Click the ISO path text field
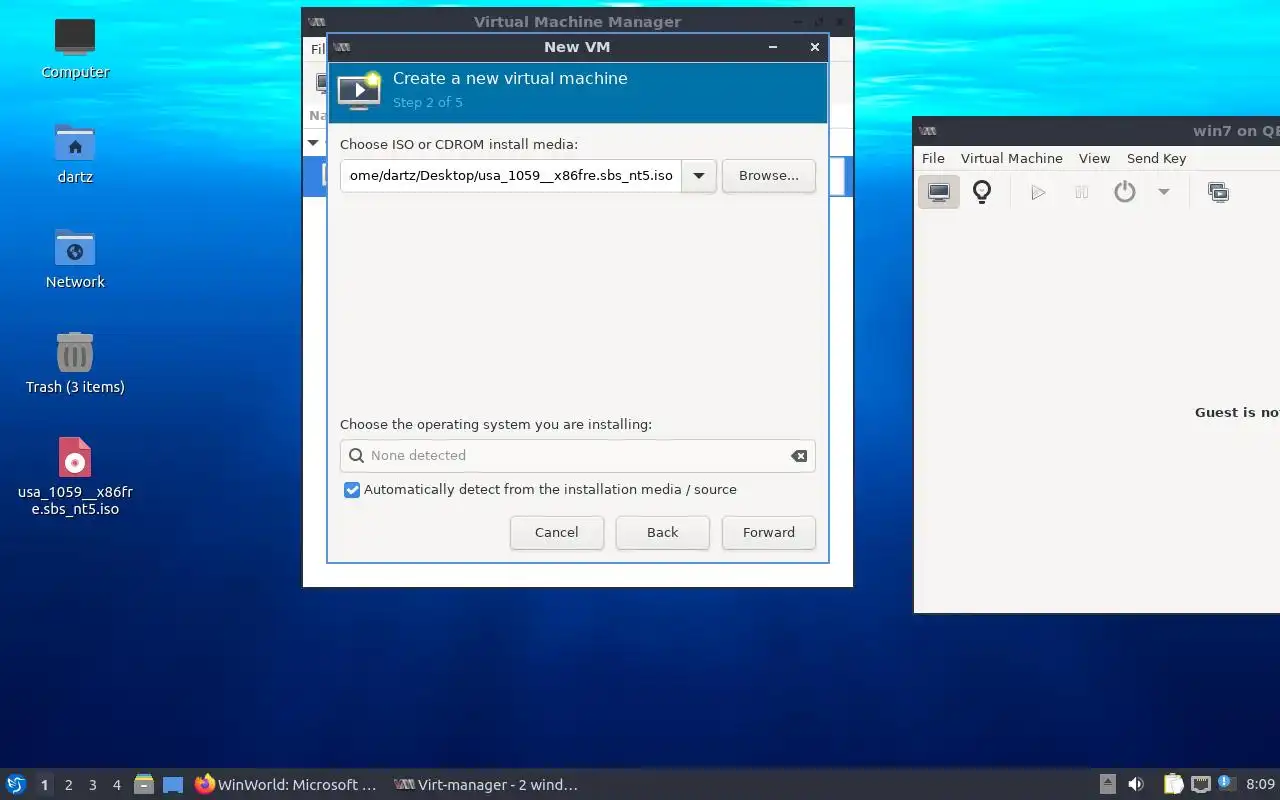This screenshot has width=1280, height=800. 511,176
